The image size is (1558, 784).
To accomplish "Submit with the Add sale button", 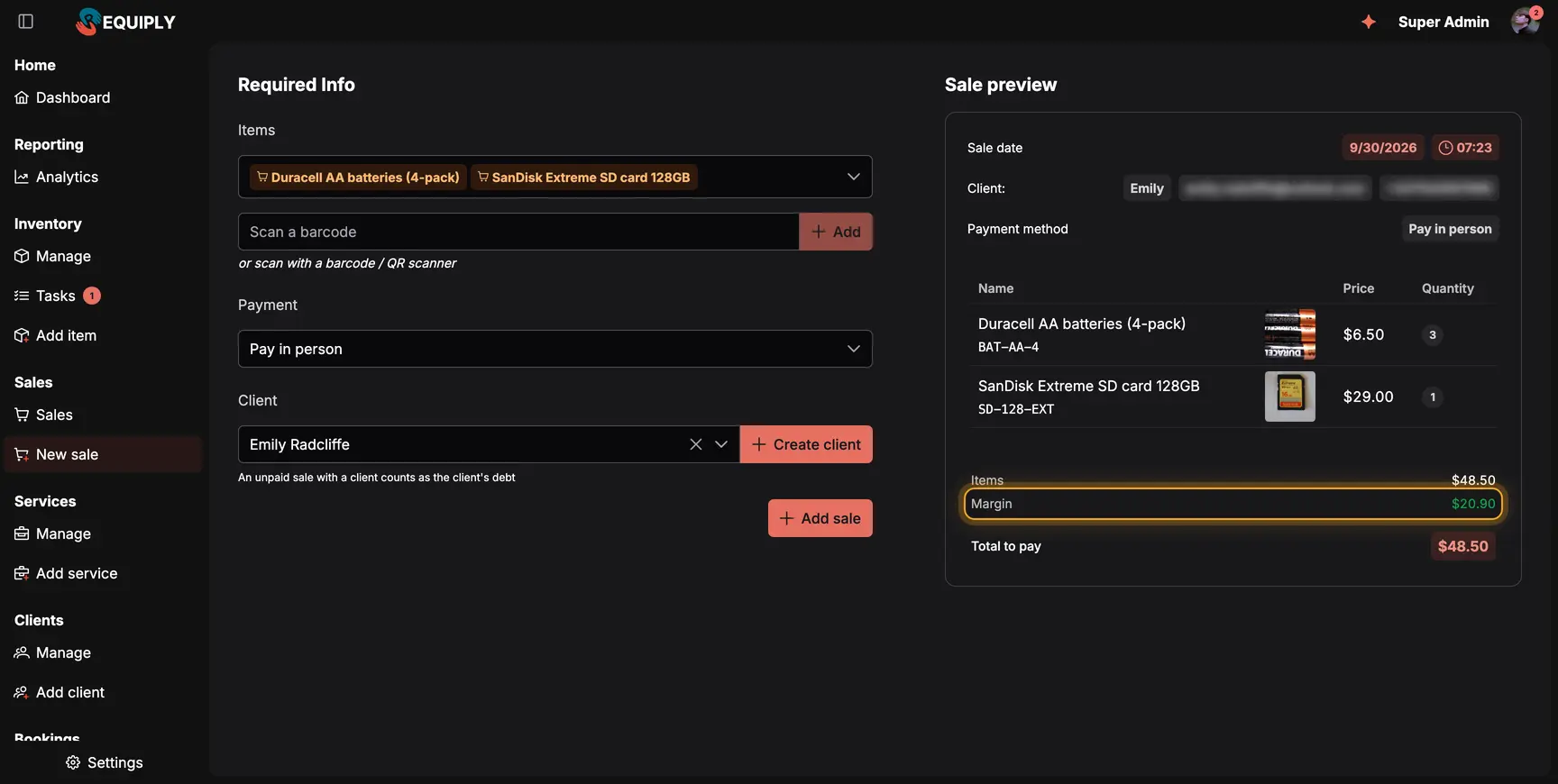I will (820, 518).
